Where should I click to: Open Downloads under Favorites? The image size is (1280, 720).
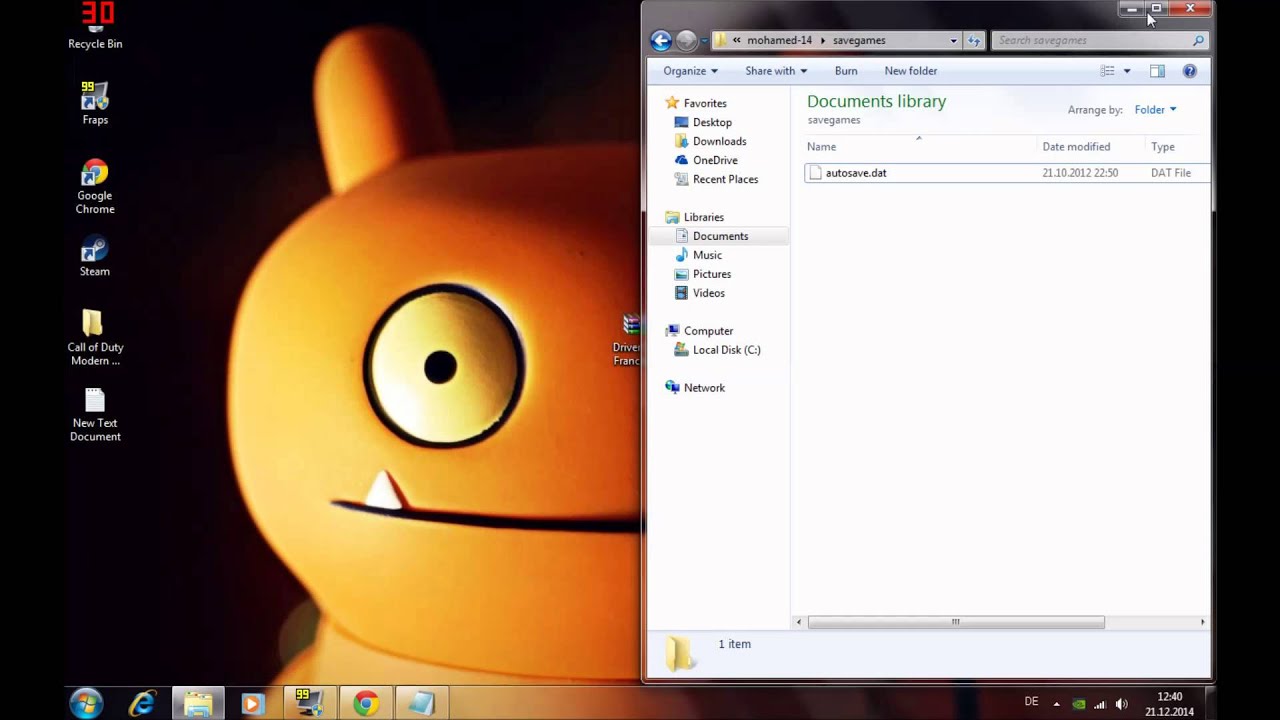(x=719, y=141)
